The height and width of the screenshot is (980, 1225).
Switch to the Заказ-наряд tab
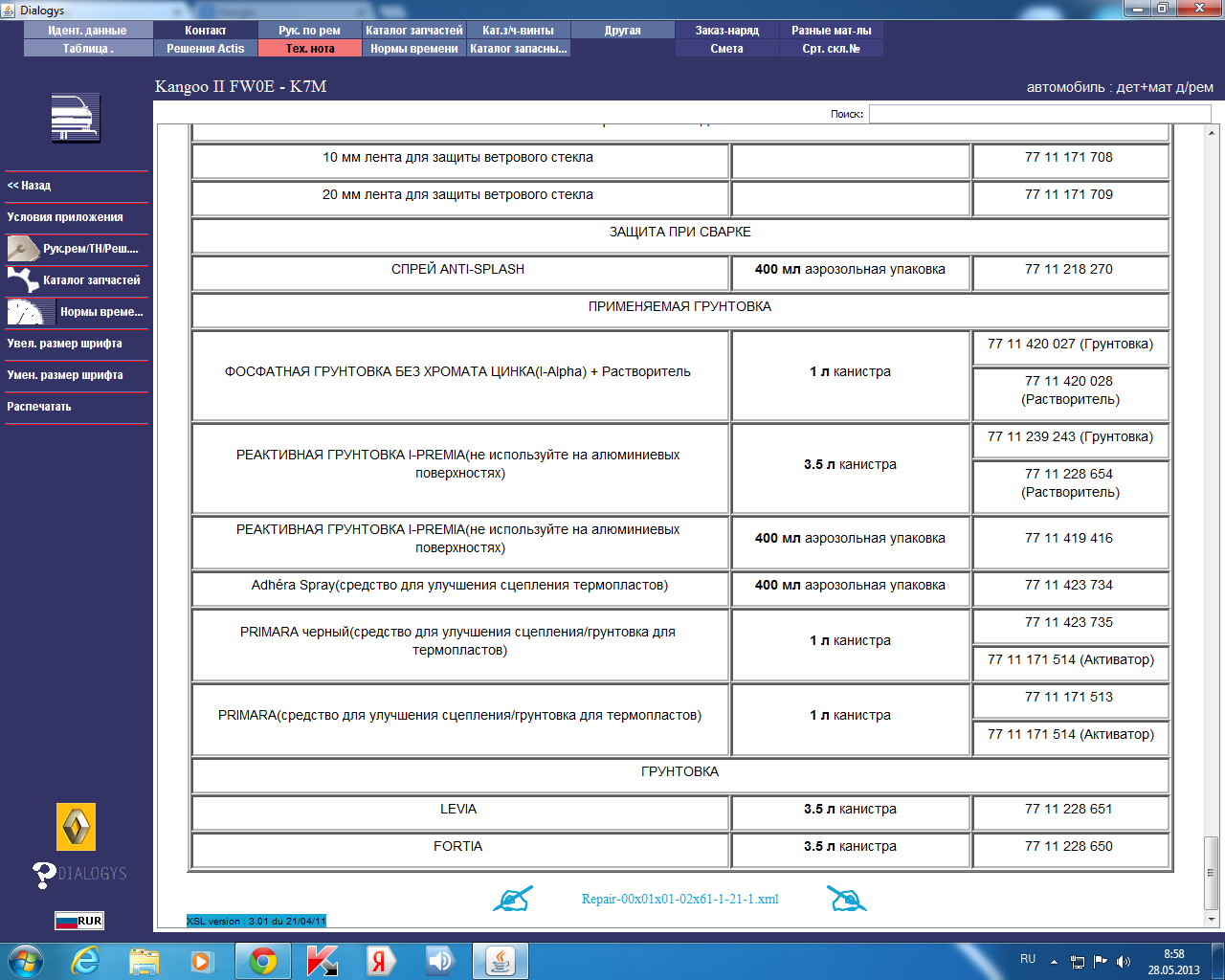[727, 31]
